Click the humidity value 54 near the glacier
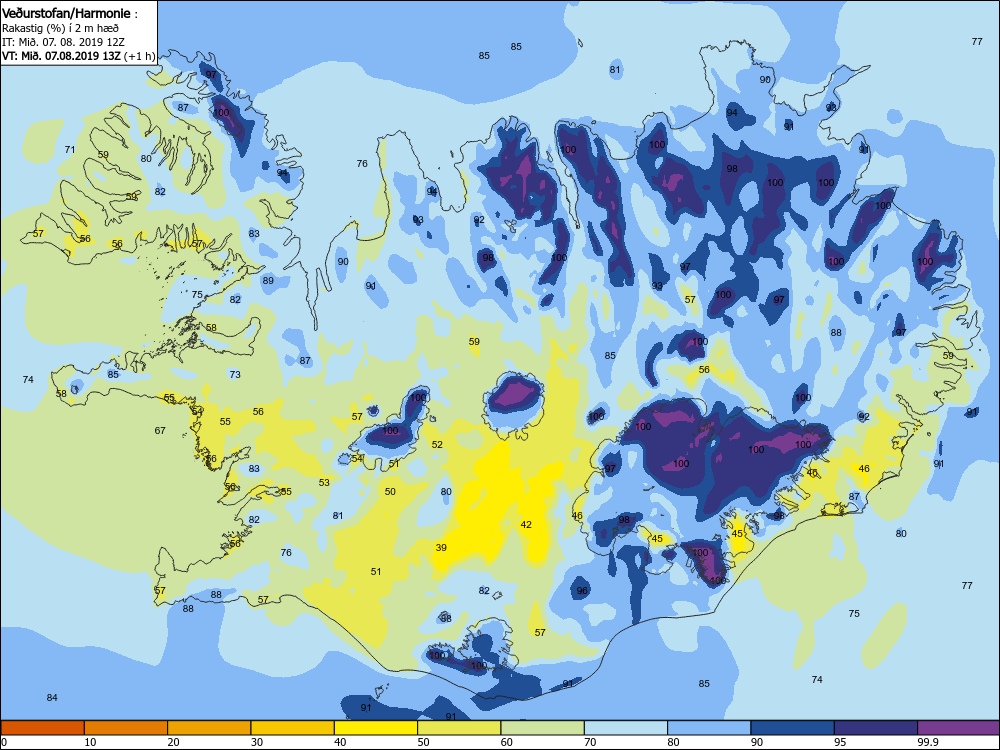The image size is (1000, 750). coord(357,459)
